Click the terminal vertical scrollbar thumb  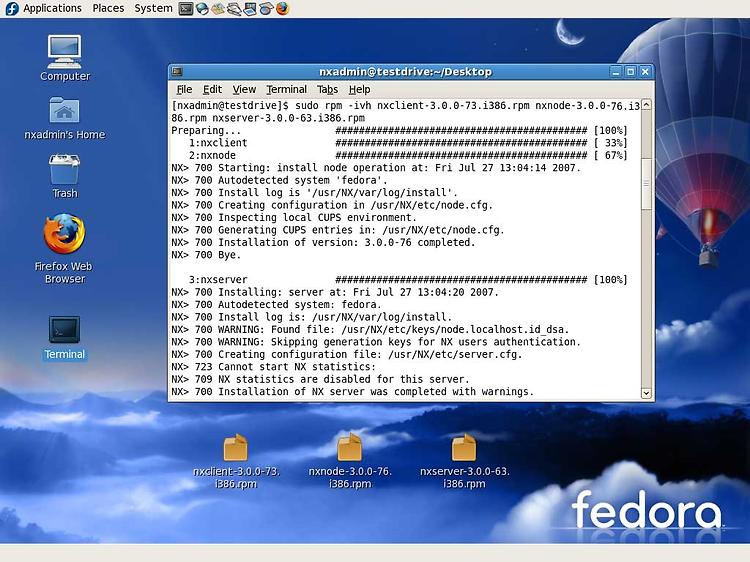click(x=646, y=184)
